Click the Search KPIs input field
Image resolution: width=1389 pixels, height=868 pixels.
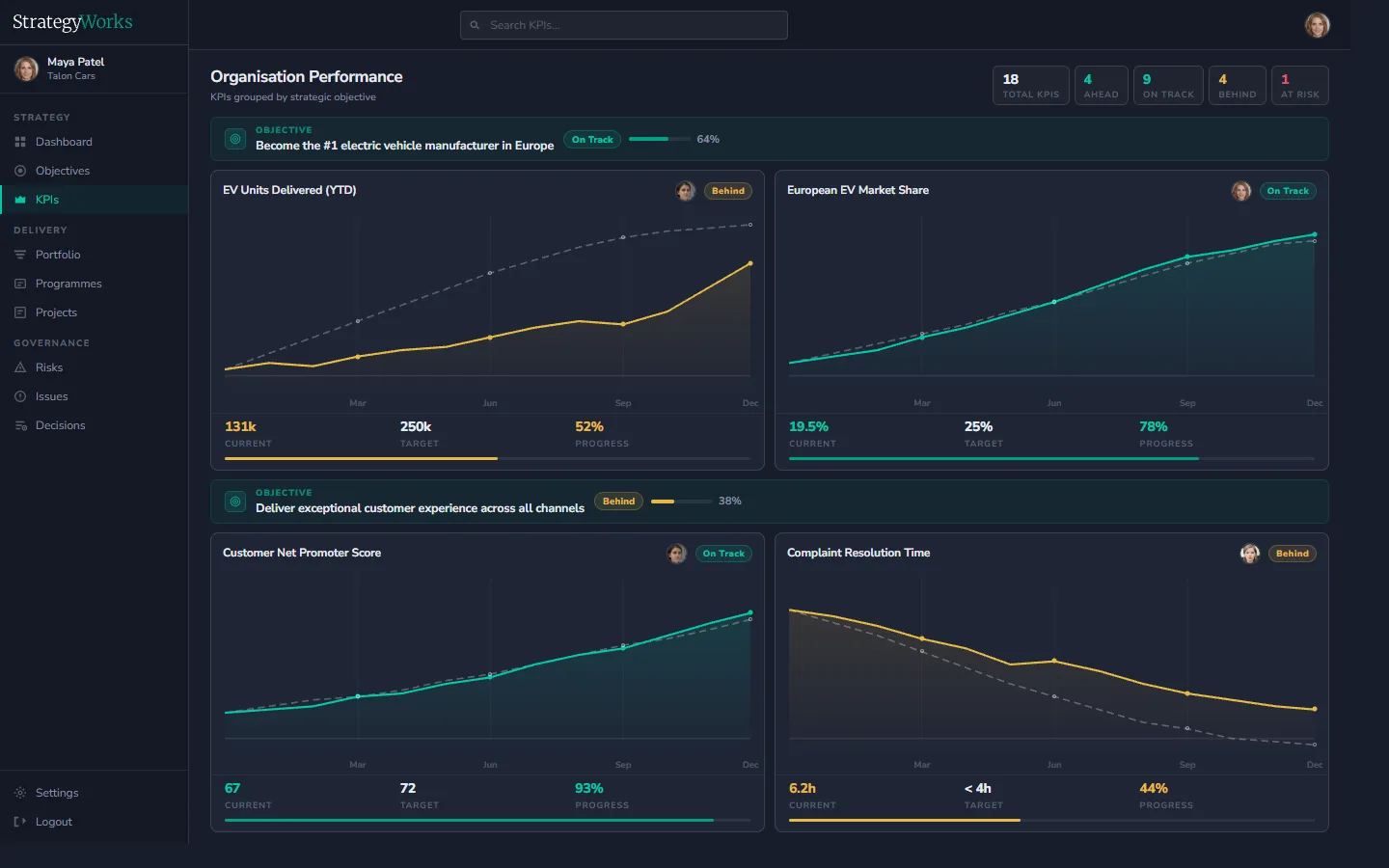point(623,24)
